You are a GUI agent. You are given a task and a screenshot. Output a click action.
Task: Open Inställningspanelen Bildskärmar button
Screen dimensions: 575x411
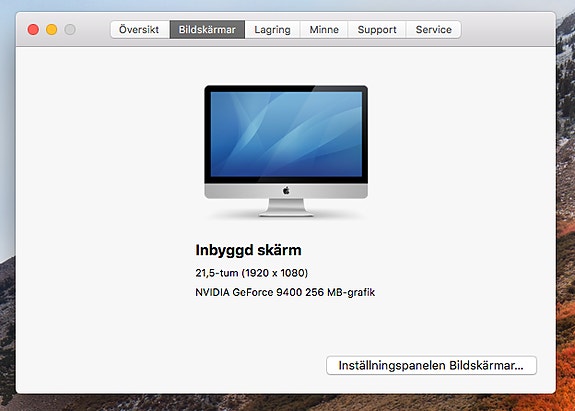pyautogui.click(x=431, y=365)
